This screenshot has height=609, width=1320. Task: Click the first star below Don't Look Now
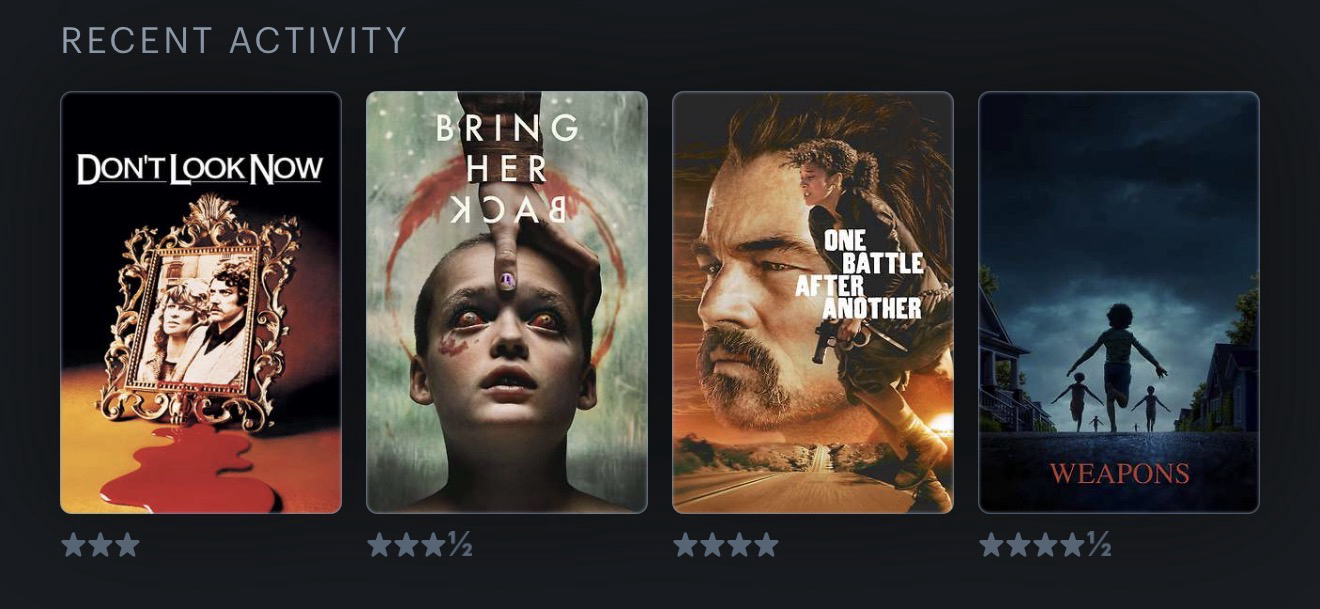pyautogui.click(x=73, y=545)
